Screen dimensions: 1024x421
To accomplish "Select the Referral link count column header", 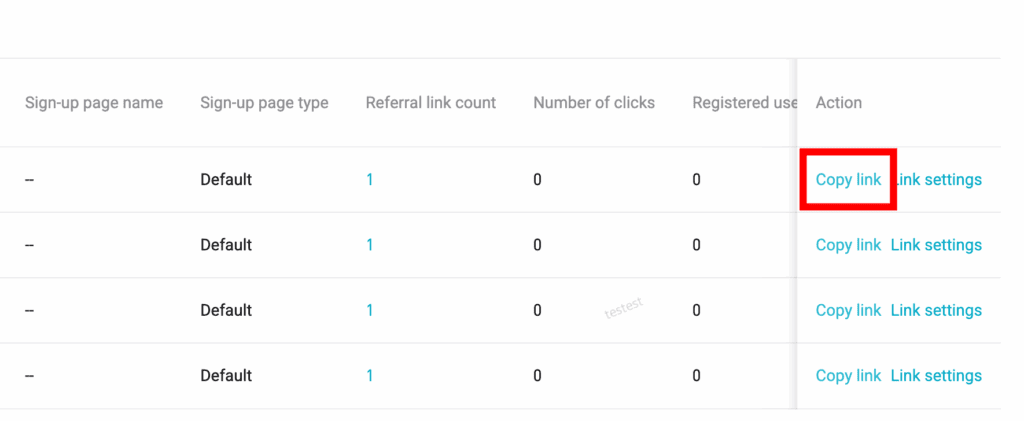I will (x=431, y=103).
